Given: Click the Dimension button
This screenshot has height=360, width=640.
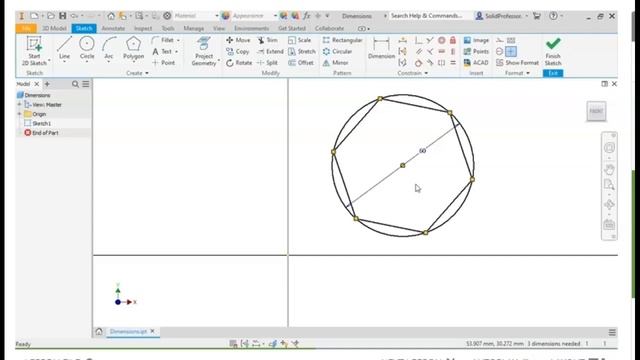Looking at the screenshot, I should [x=381, y=48].
